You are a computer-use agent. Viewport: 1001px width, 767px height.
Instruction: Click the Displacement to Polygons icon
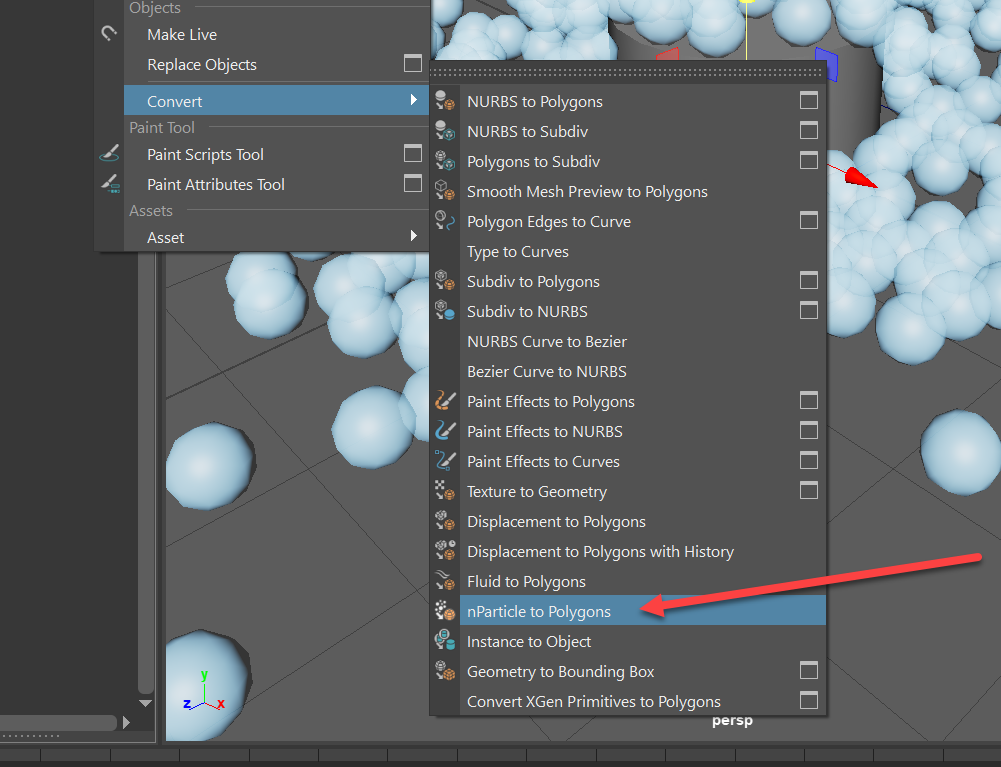click(445, 521)
